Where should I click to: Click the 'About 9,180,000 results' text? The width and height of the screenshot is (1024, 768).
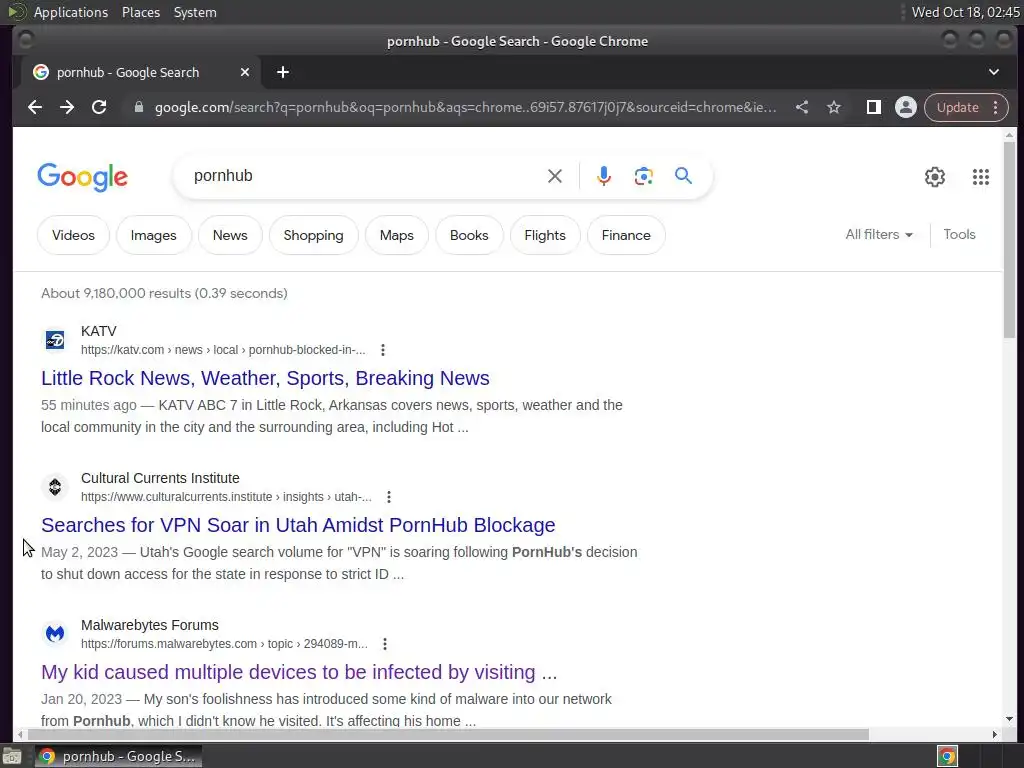(x=164, y=293)
